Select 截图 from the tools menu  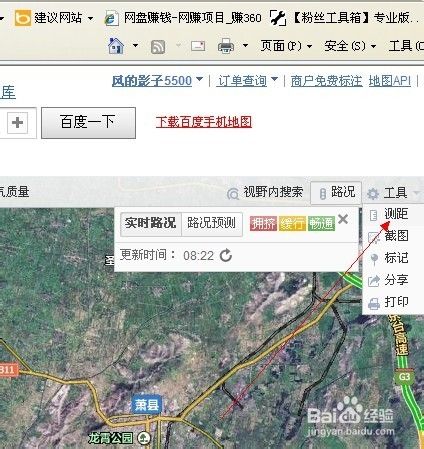pos(393,236)
